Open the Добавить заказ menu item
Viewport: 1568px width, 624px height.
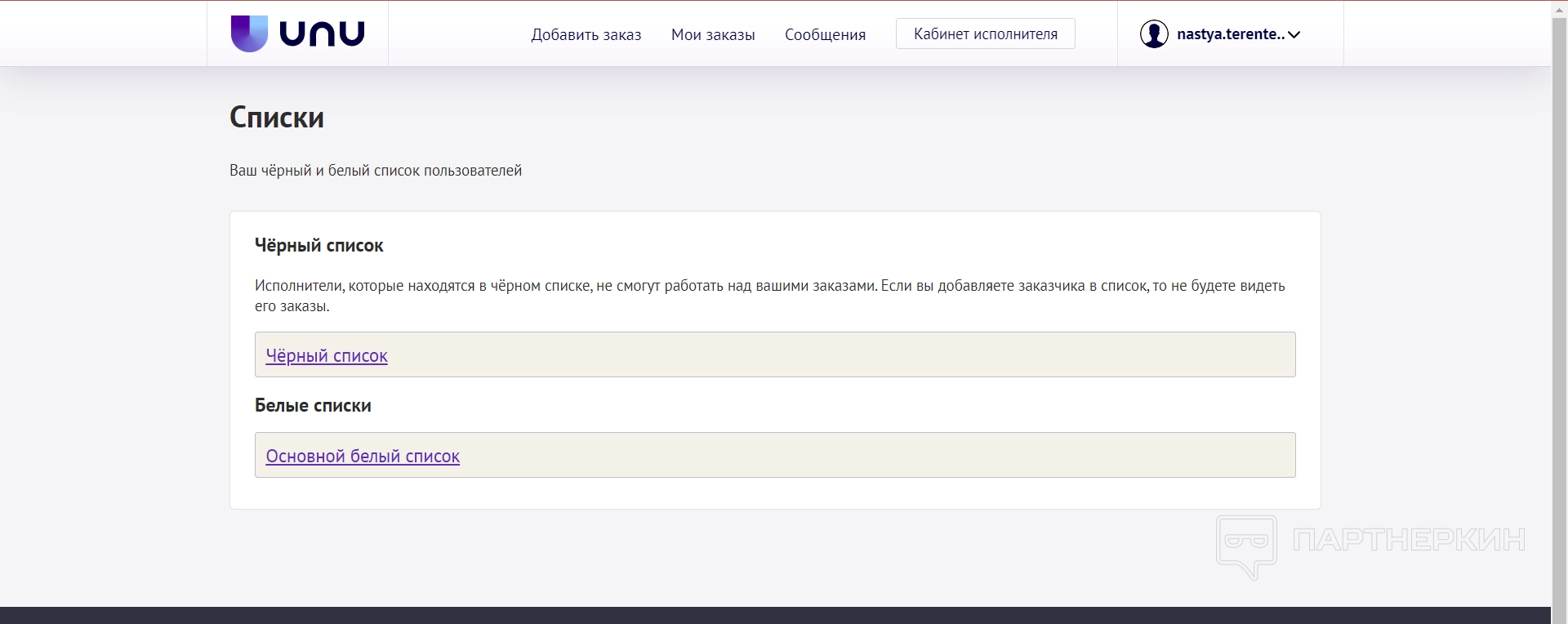click(x=586, y=35)
